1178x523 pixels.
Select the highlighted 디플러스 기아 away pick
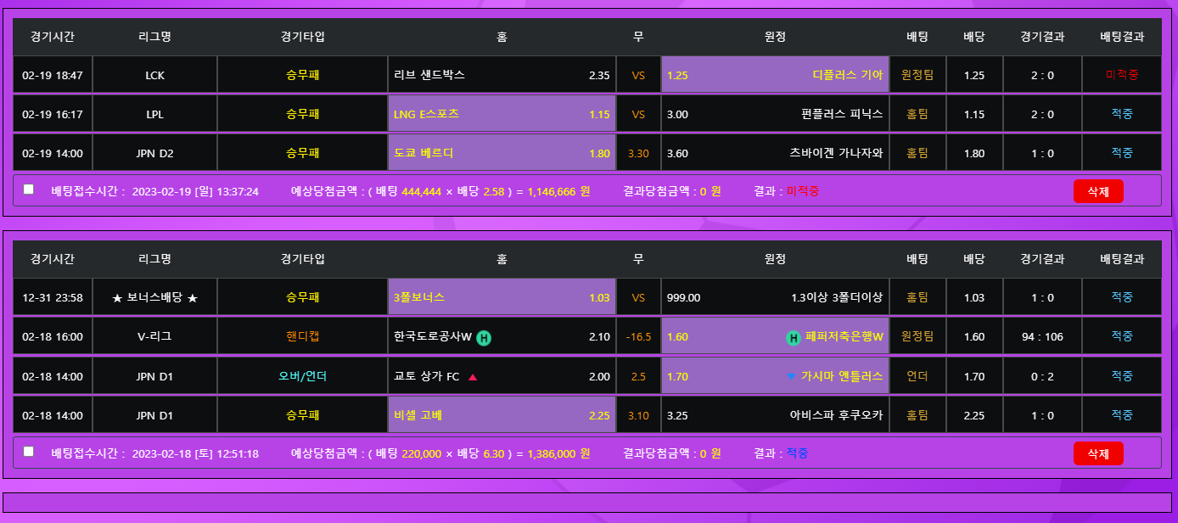point(774,75)
